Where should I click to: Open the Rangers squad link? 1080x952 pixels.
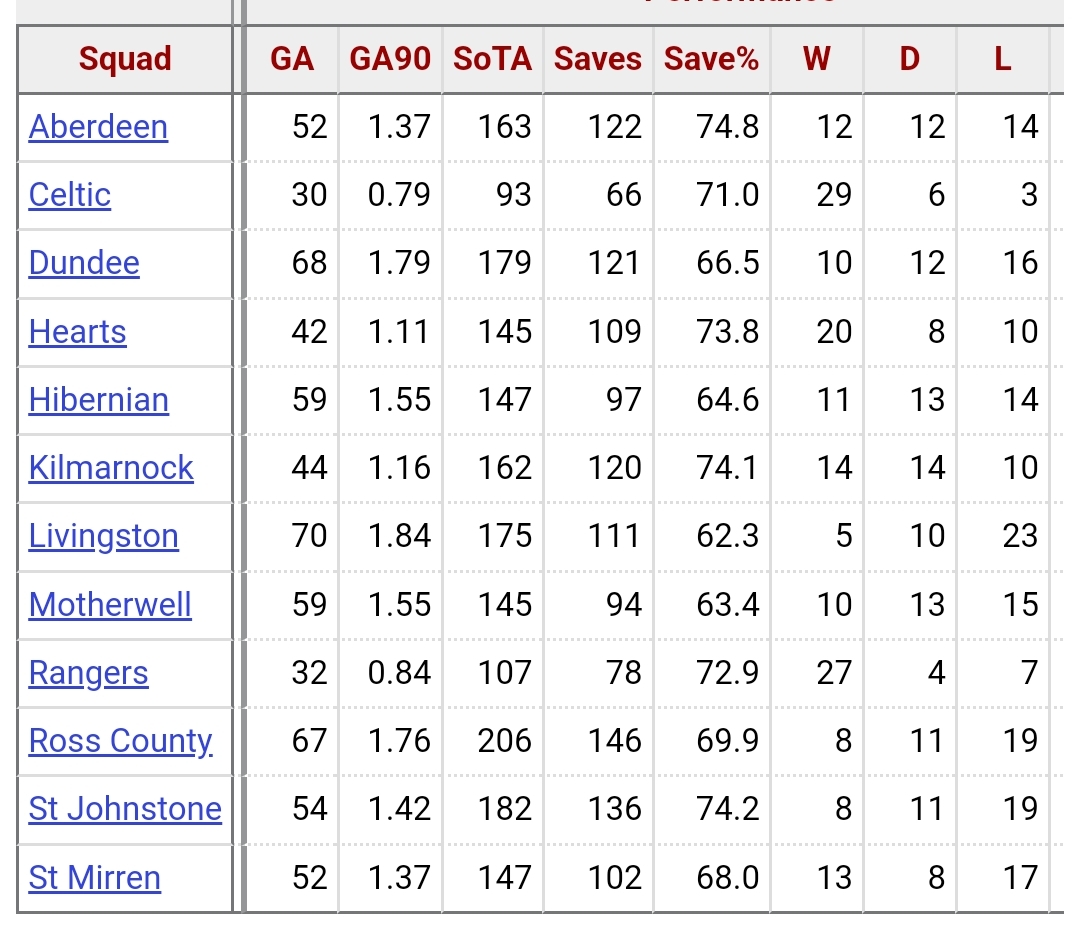[88, 674]
